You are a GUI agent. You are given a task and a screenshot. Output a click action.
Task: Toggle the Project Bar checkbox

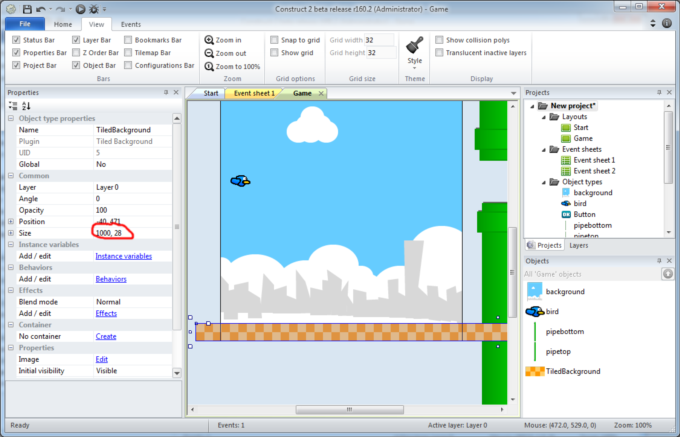16,65
